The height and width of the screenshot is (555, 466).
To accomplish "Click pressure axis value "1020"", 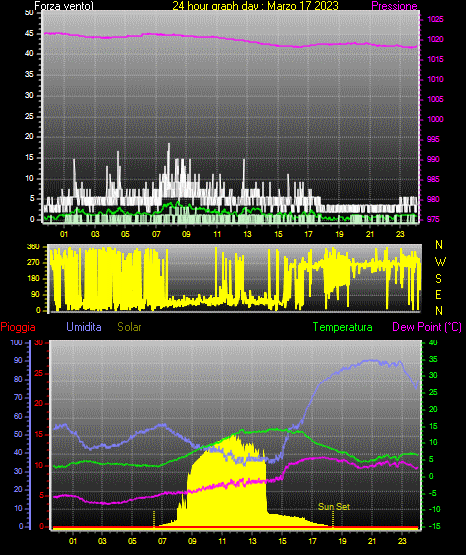I will [x=435, y=39].
